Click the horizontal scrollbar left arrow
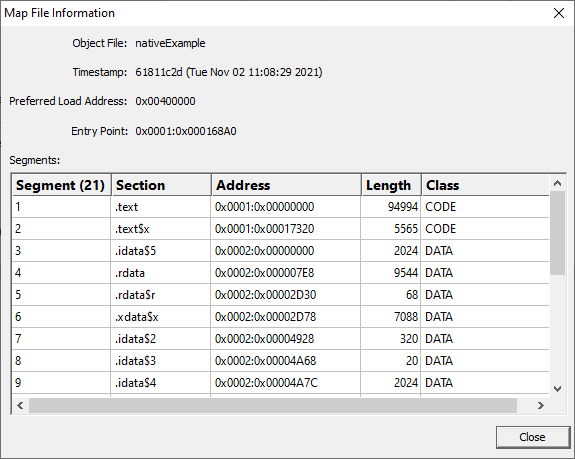 (x=20, y=405)
